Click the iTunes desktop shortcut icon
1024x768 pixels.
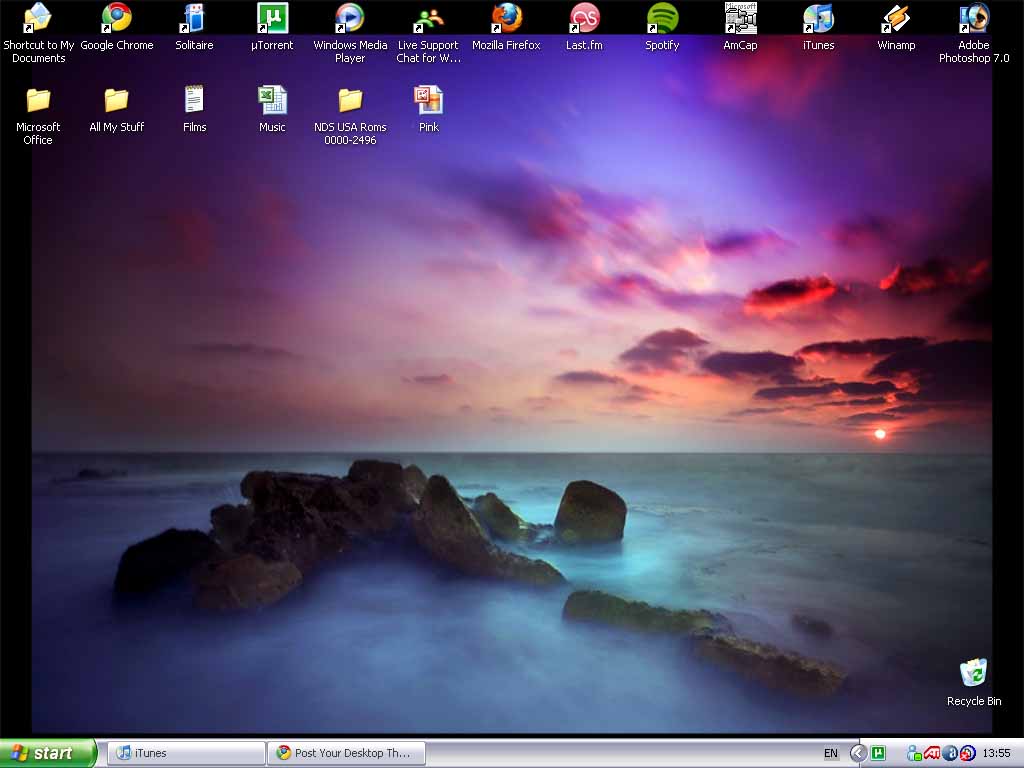[x=818, y=18]
